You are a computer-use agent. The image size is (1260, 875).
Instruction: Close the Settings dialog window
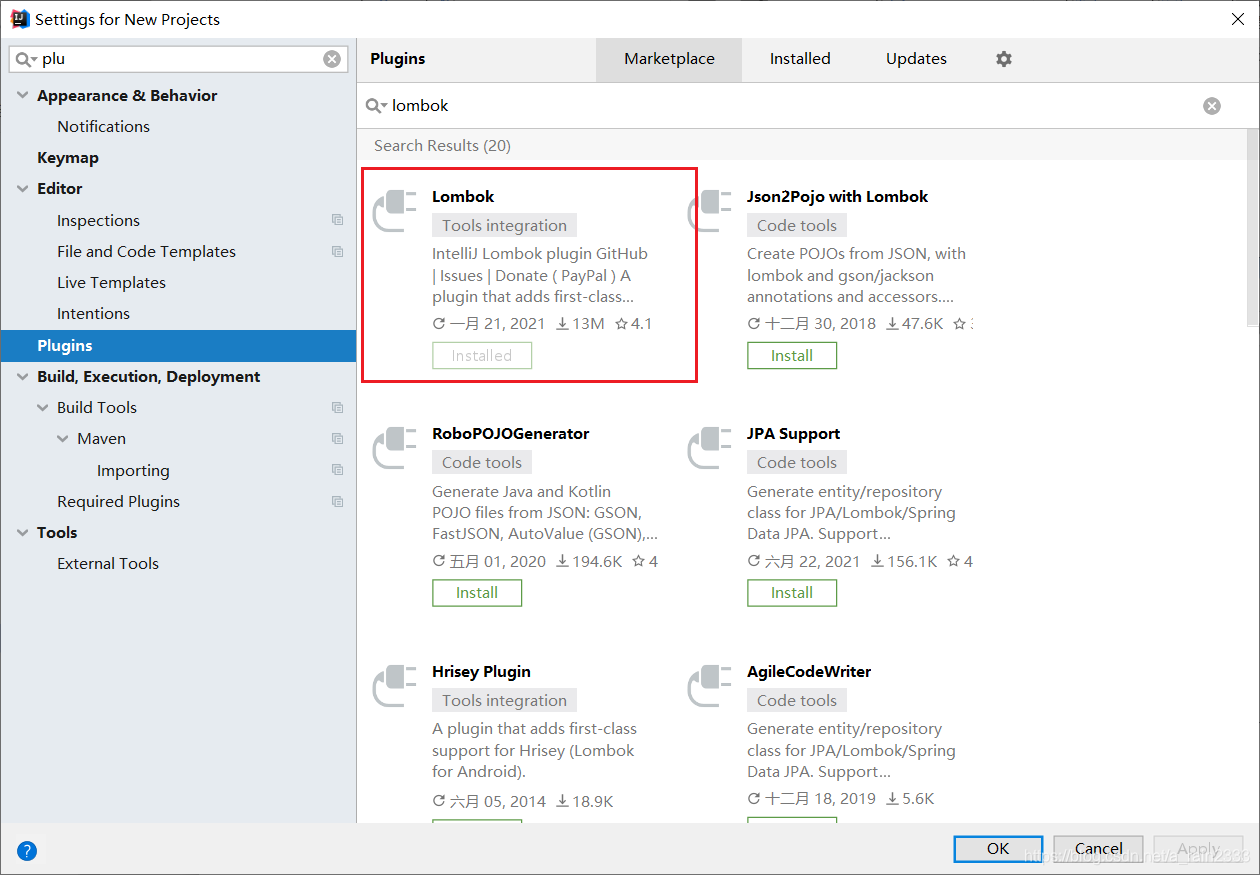point(1237,19)
